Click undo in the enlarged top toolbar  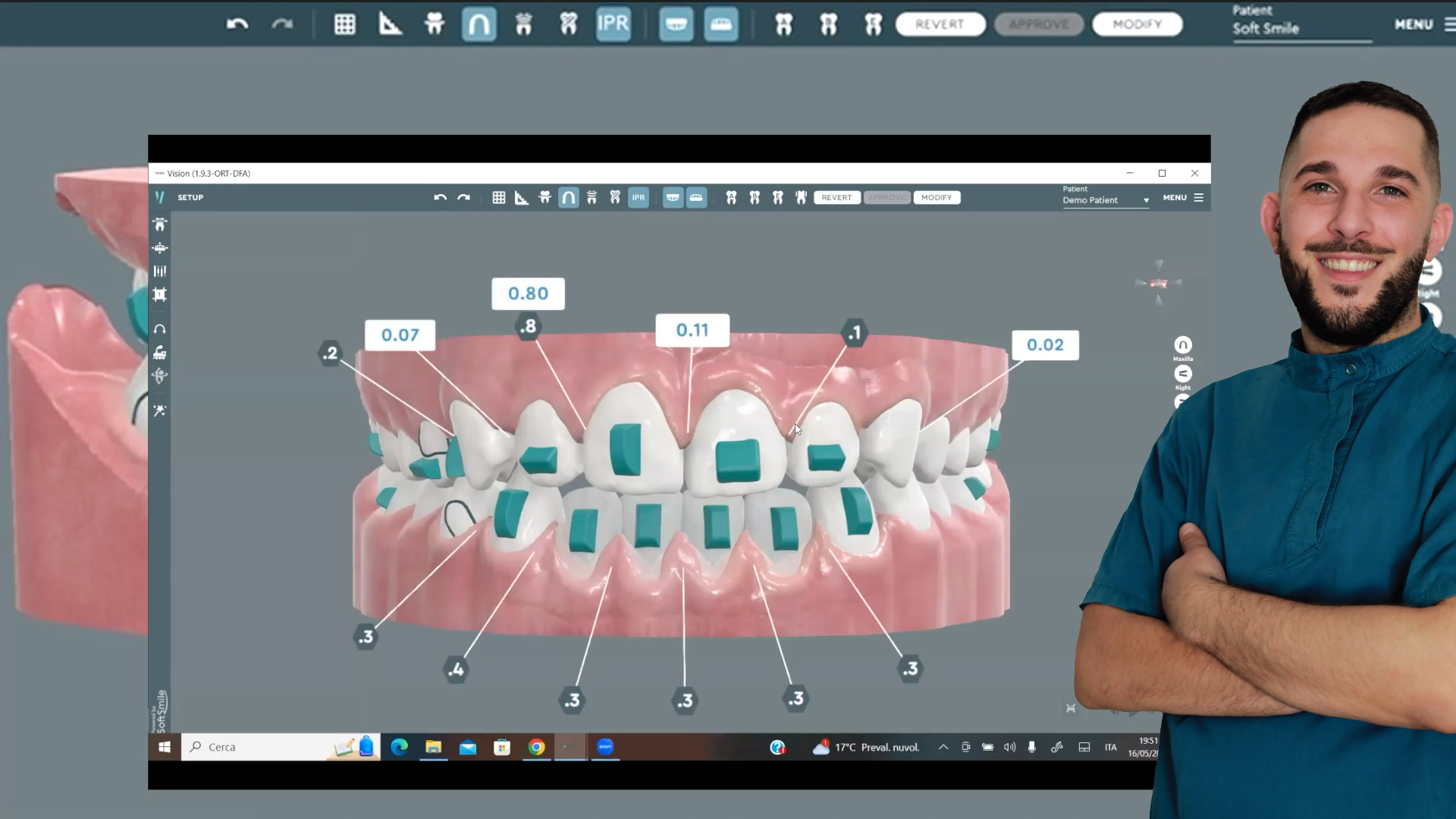click(x=237, y=24)
